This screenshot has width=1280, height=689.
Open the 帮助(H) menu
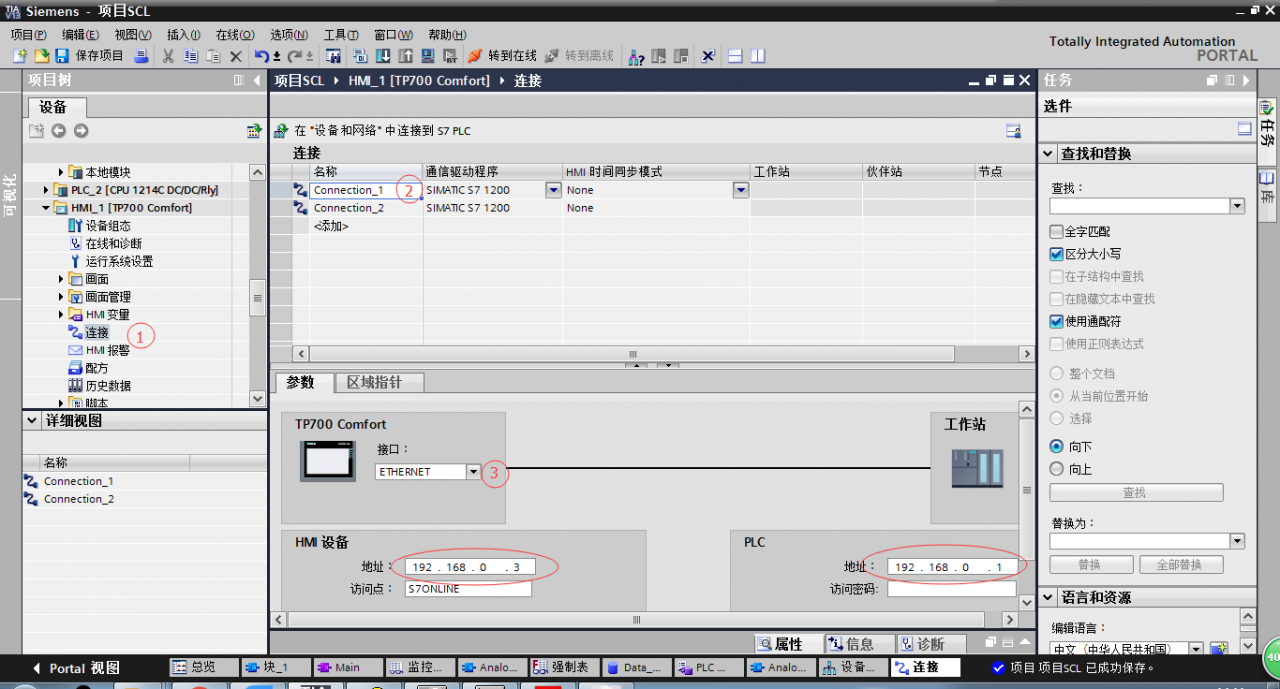pyautogui.click(x=447, y=34)
